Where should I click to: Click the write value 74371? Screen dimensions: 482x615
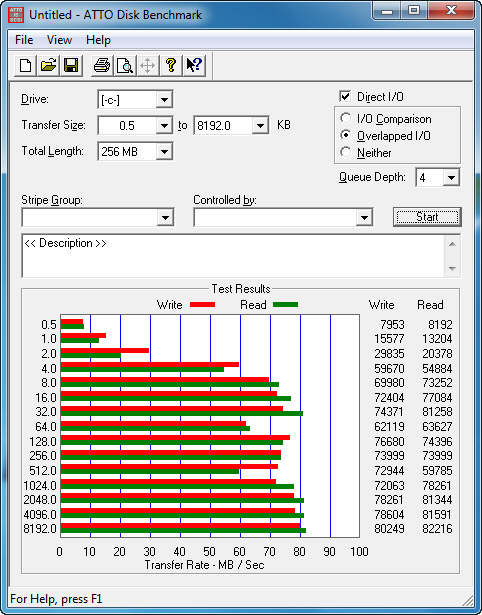(389, 412)
